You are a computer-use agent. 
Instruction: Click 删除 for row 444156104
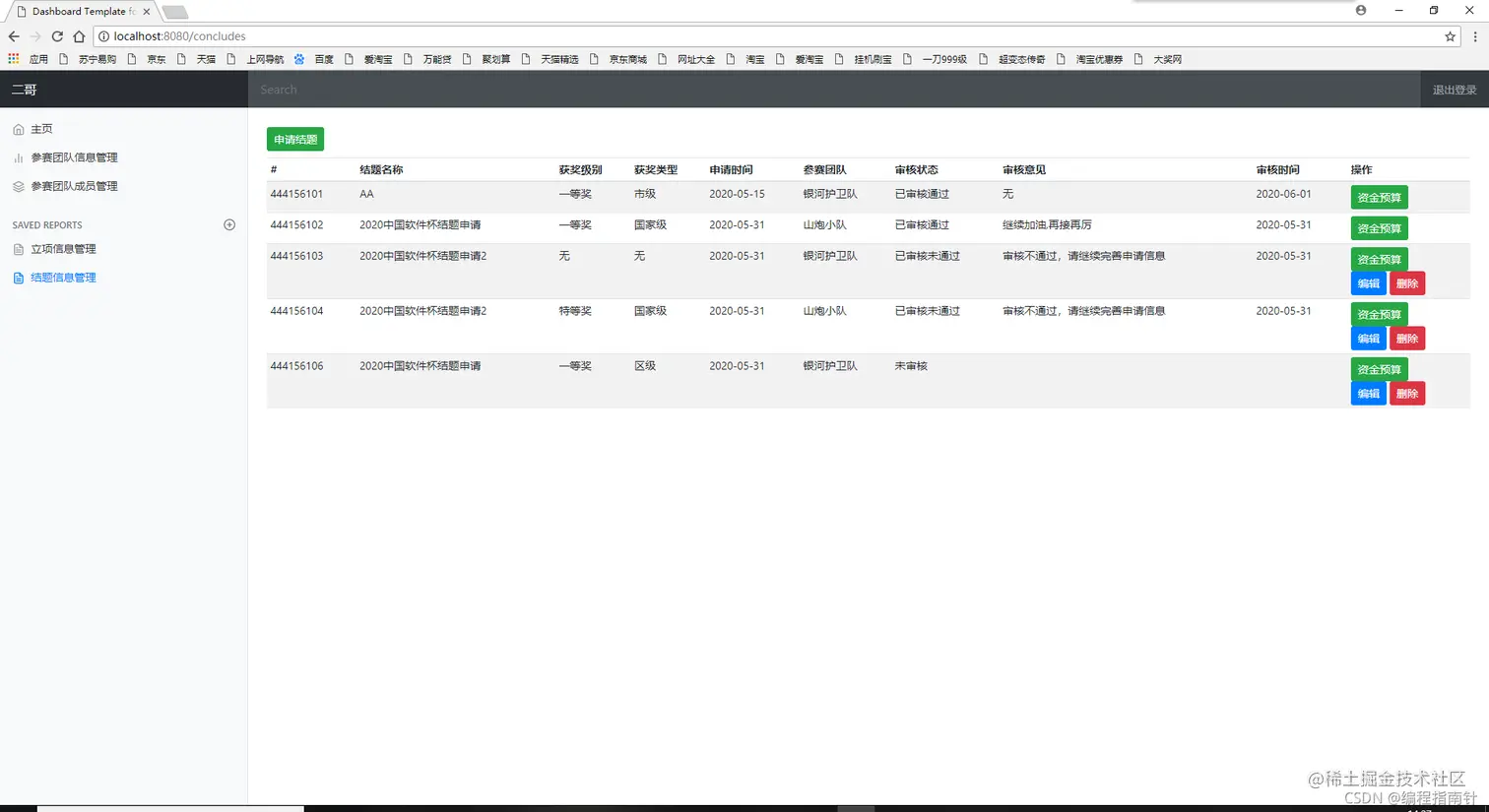pos(1407,339)
